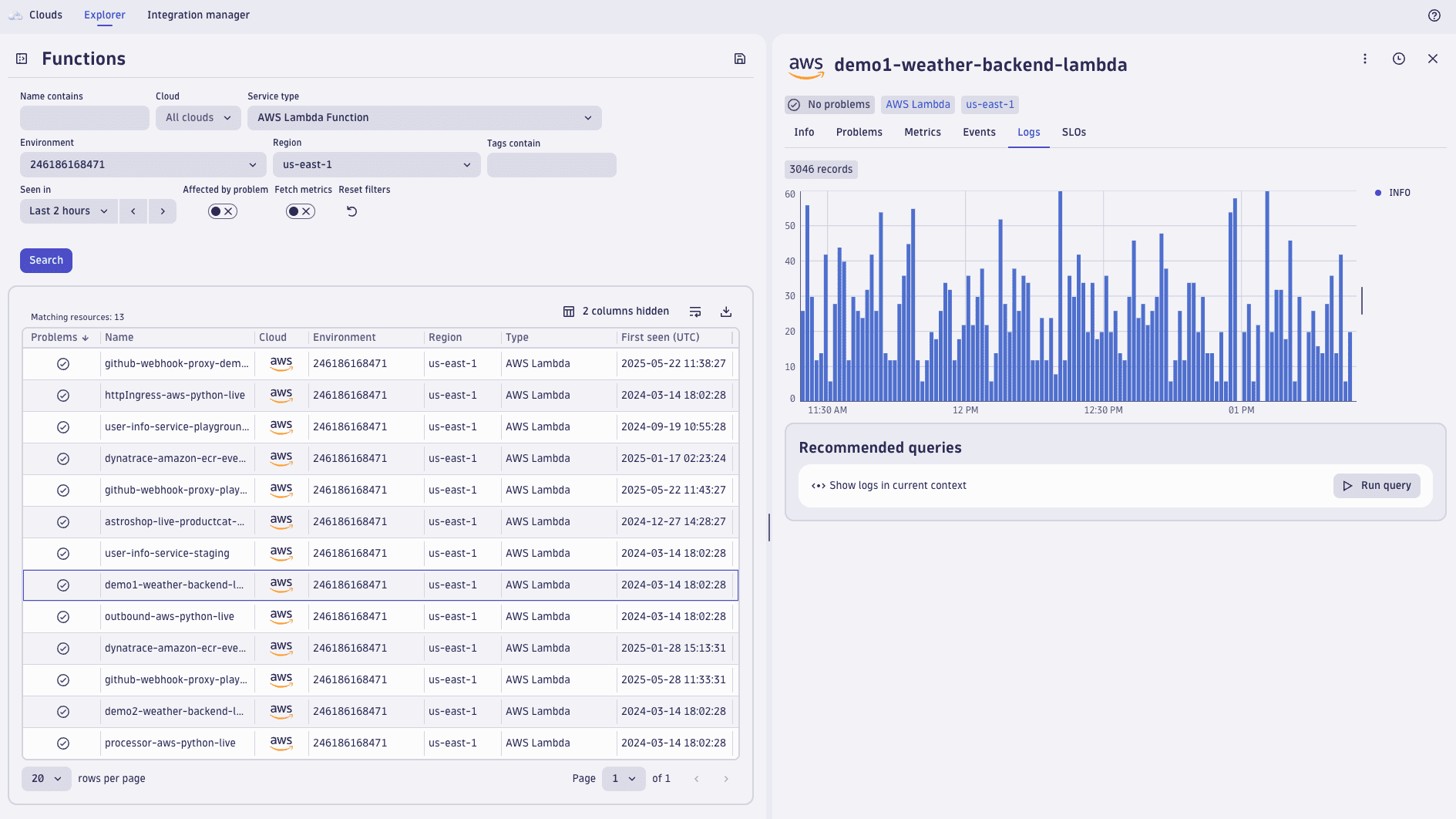The width and height of the screenshot is (1456, 819).
Task: Click the Run query button
Action: click(1377, 486)
